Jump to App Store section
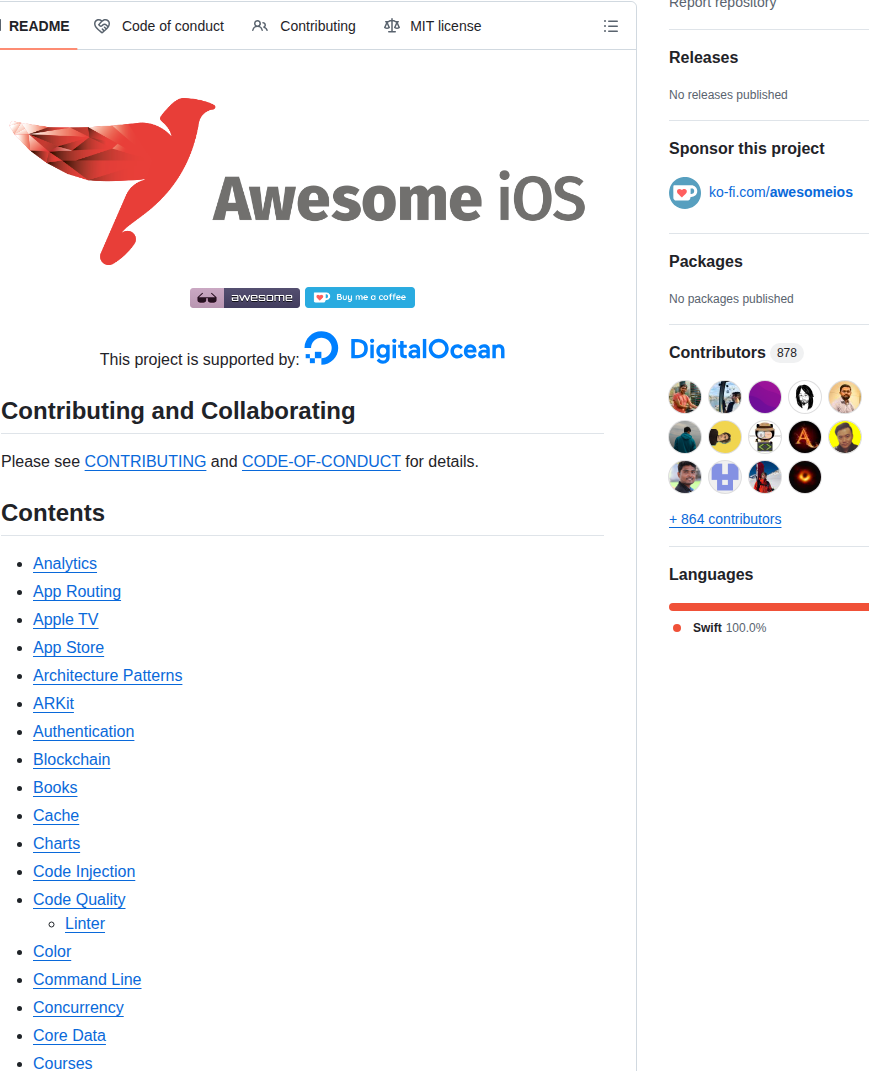Image resolution: width=869 pixels, height=1071 pixels. [68, 648]
